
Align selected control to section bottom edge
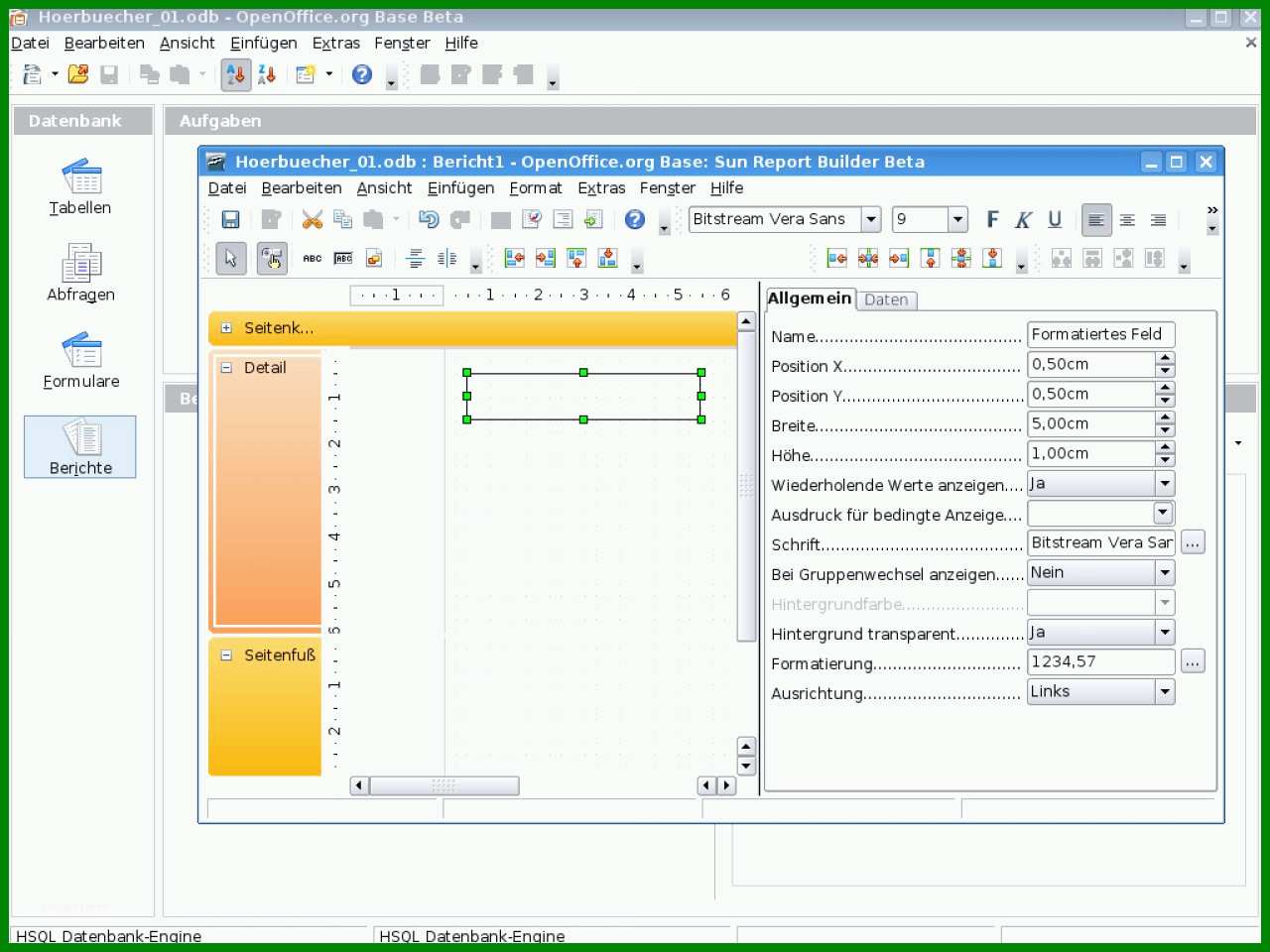(x=608, y=259)
